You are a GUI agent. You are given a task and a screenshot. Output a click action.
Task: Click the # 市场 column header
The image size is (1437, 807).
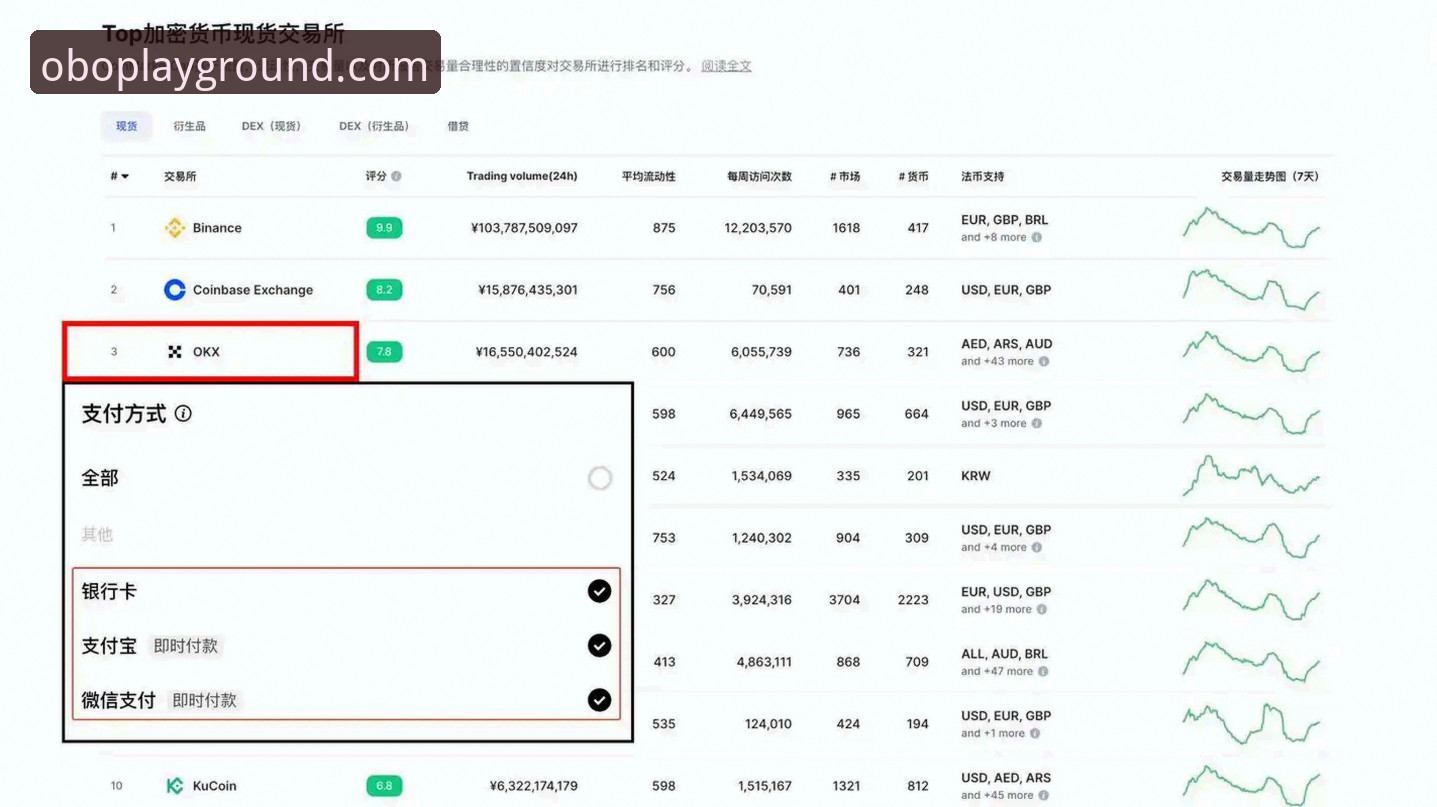[x=845, y=176]
